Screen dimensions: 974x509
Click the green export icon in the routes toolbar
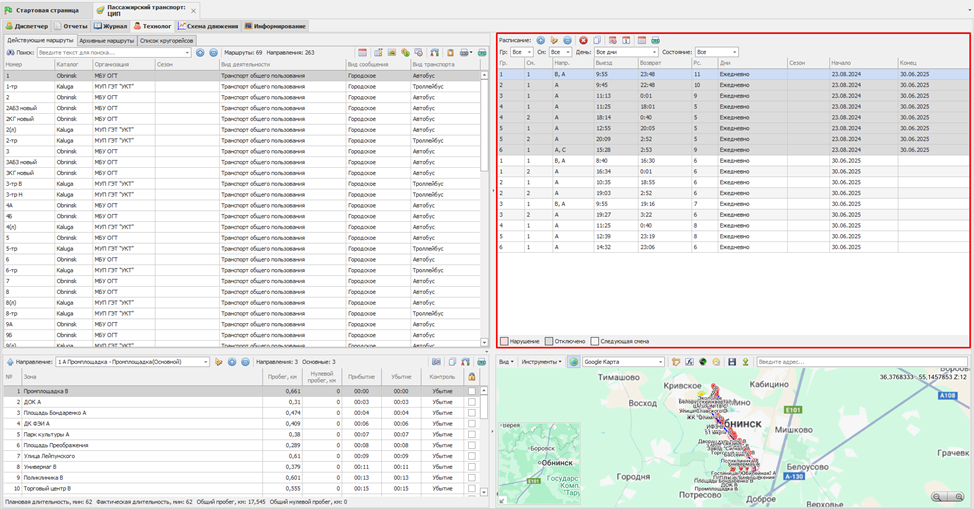tap(482, 53)
